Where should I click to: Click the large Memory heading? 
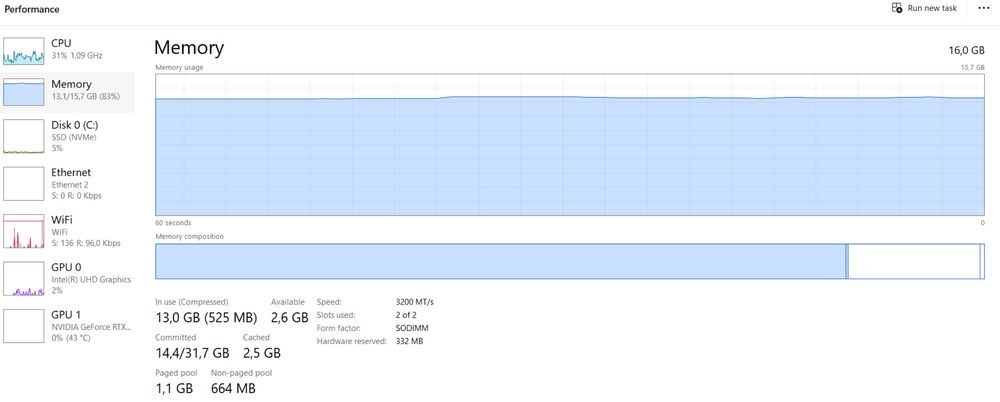[x=189, y=48]
